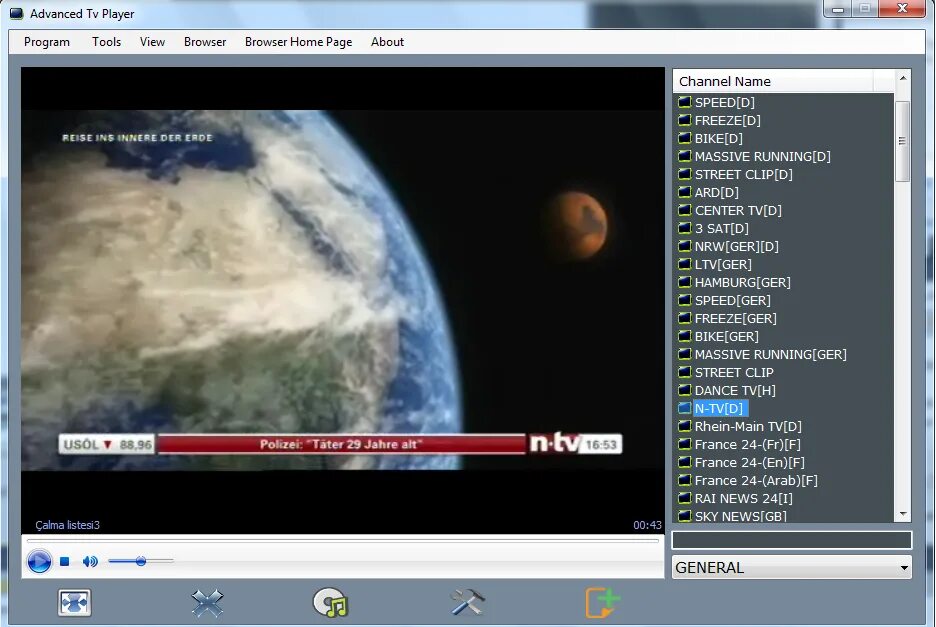This screenshot has height=627, width=936.
Task: Click the TV icon next to SKY NEWS[GB]
Action: [x=685, y=516]
